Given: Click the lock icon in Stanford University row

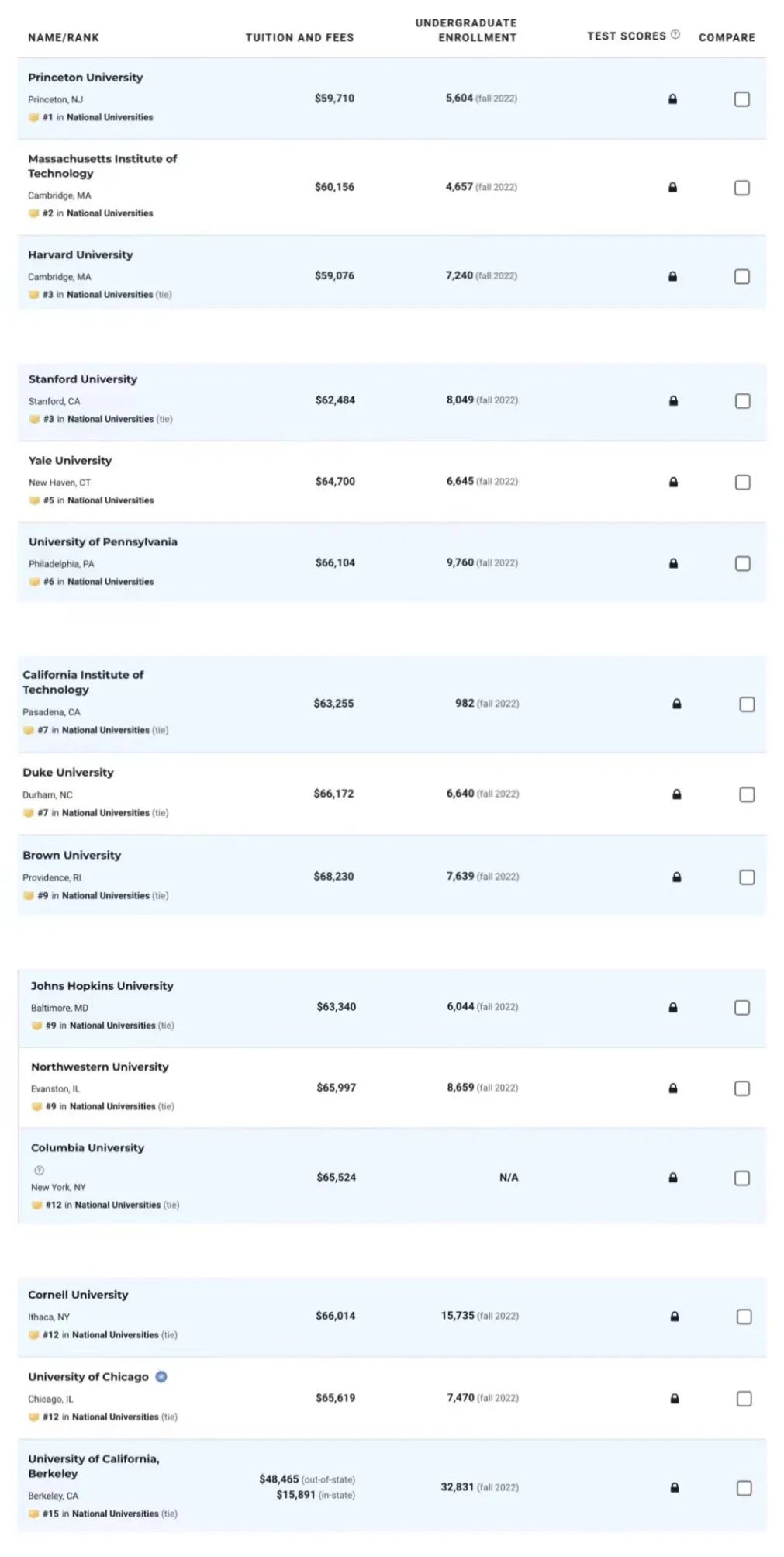Looking at the screenshot, I should [x=673, y=401].
